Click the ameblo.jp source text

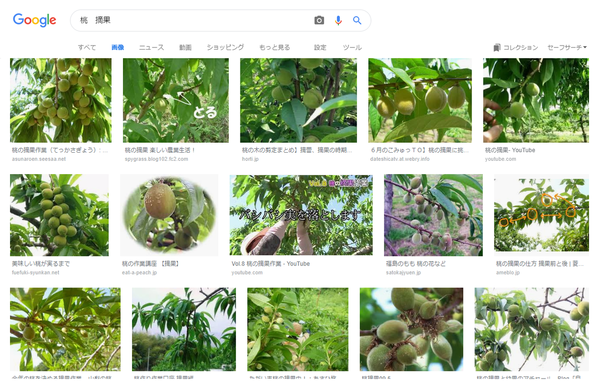click(x=508, y=272)
